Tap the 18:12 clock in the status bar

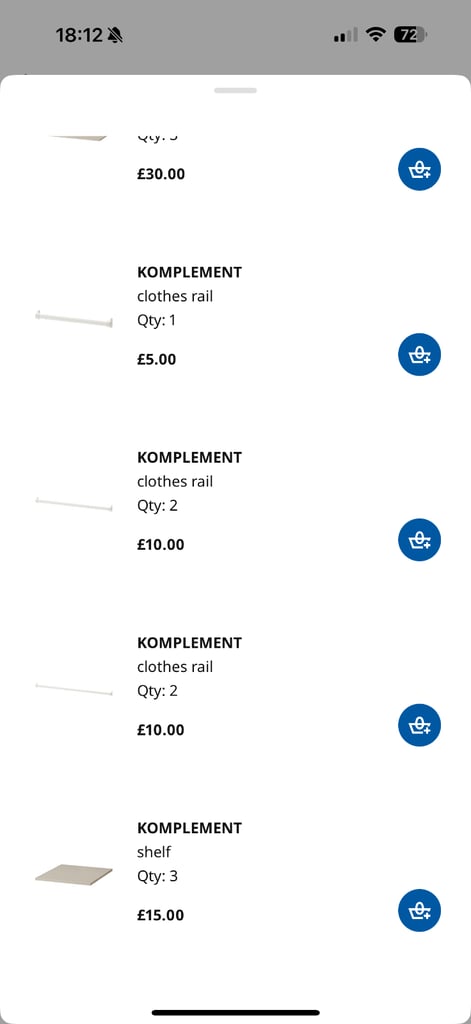click(x=79, y=35)
